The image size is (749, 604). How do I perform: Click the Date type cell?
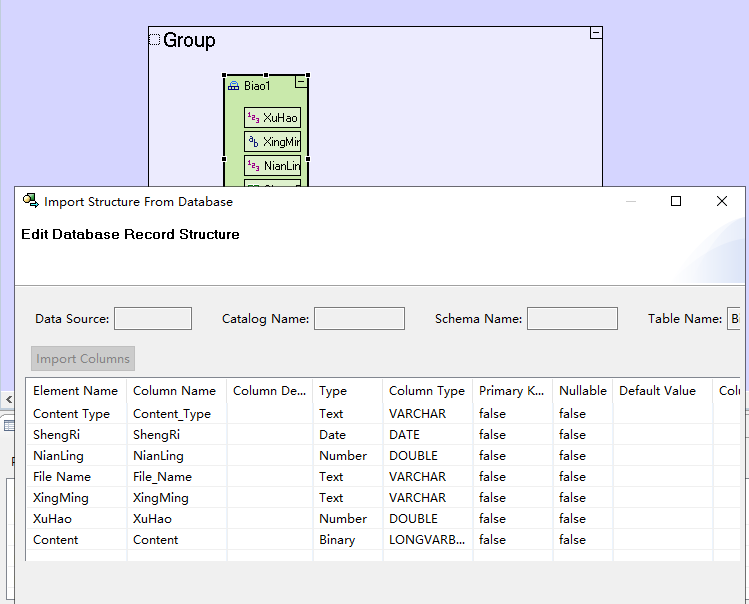point(348,434)
